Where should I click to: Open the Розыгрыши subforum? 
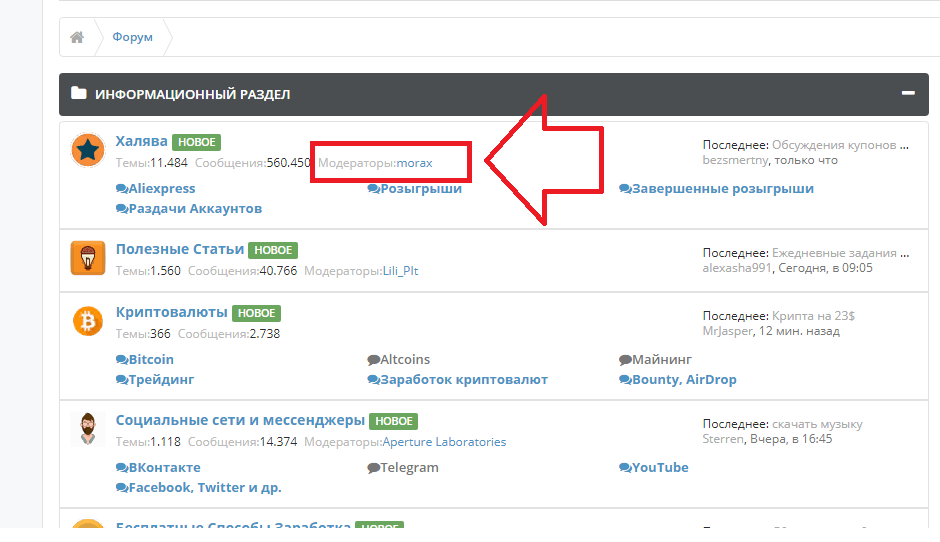421,189
